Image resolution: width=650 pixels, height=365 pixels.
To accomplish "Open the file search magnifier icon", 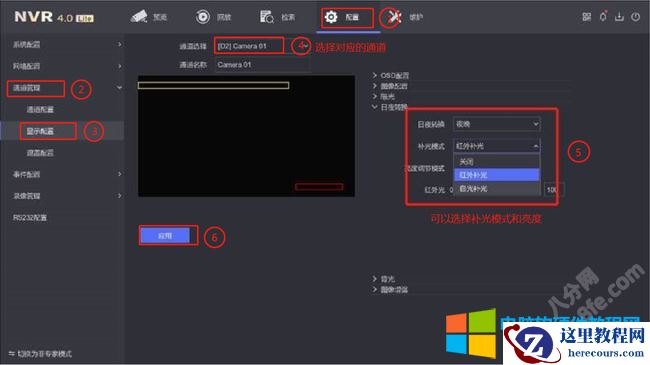I will (267, 17).
